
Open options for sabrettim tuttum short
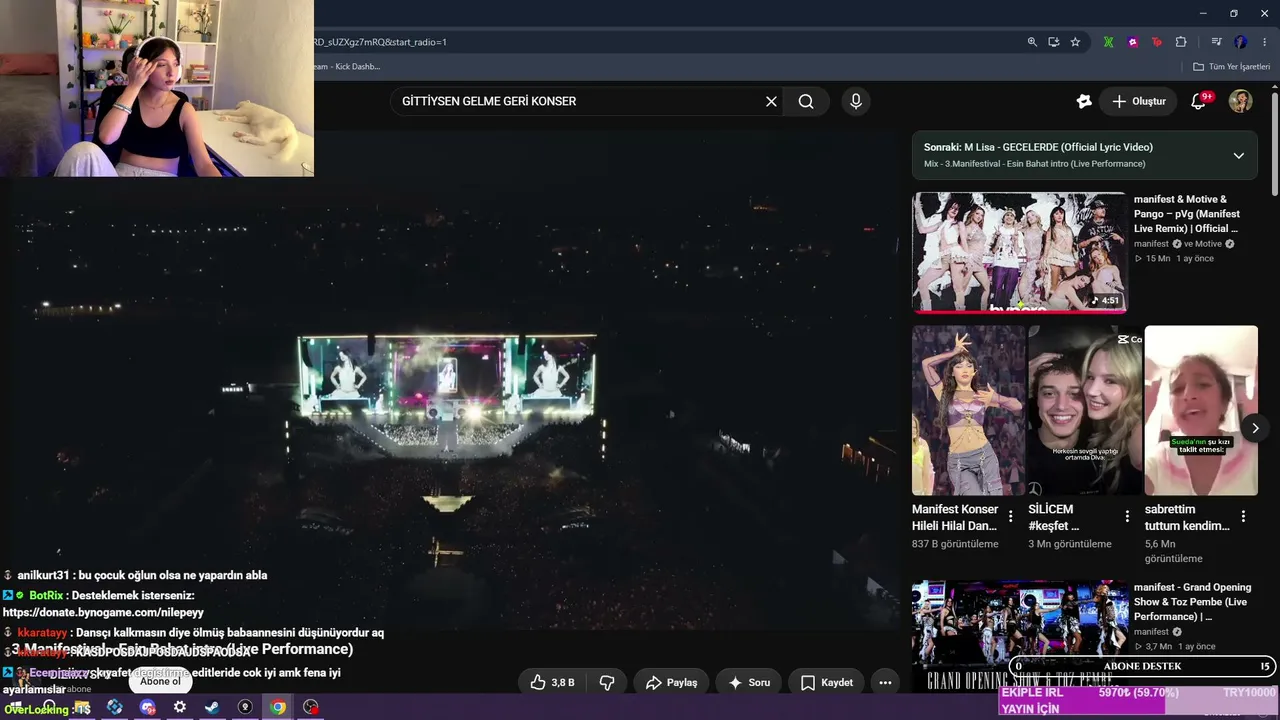[1243, 517]
